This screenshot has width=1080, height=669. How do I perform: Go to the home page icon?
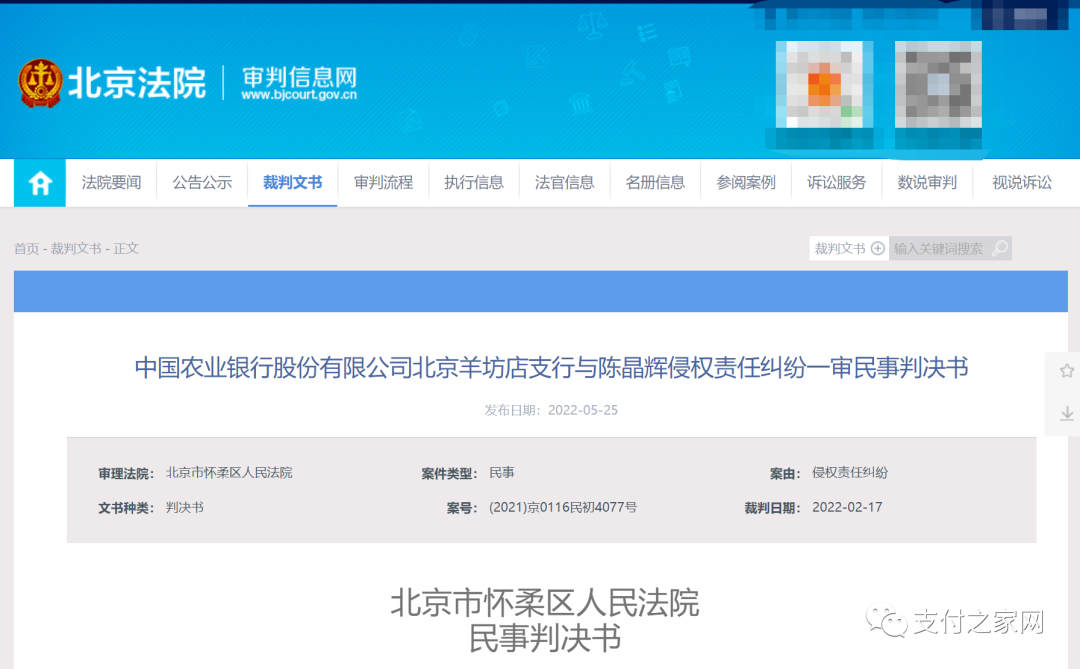(40, 183)
